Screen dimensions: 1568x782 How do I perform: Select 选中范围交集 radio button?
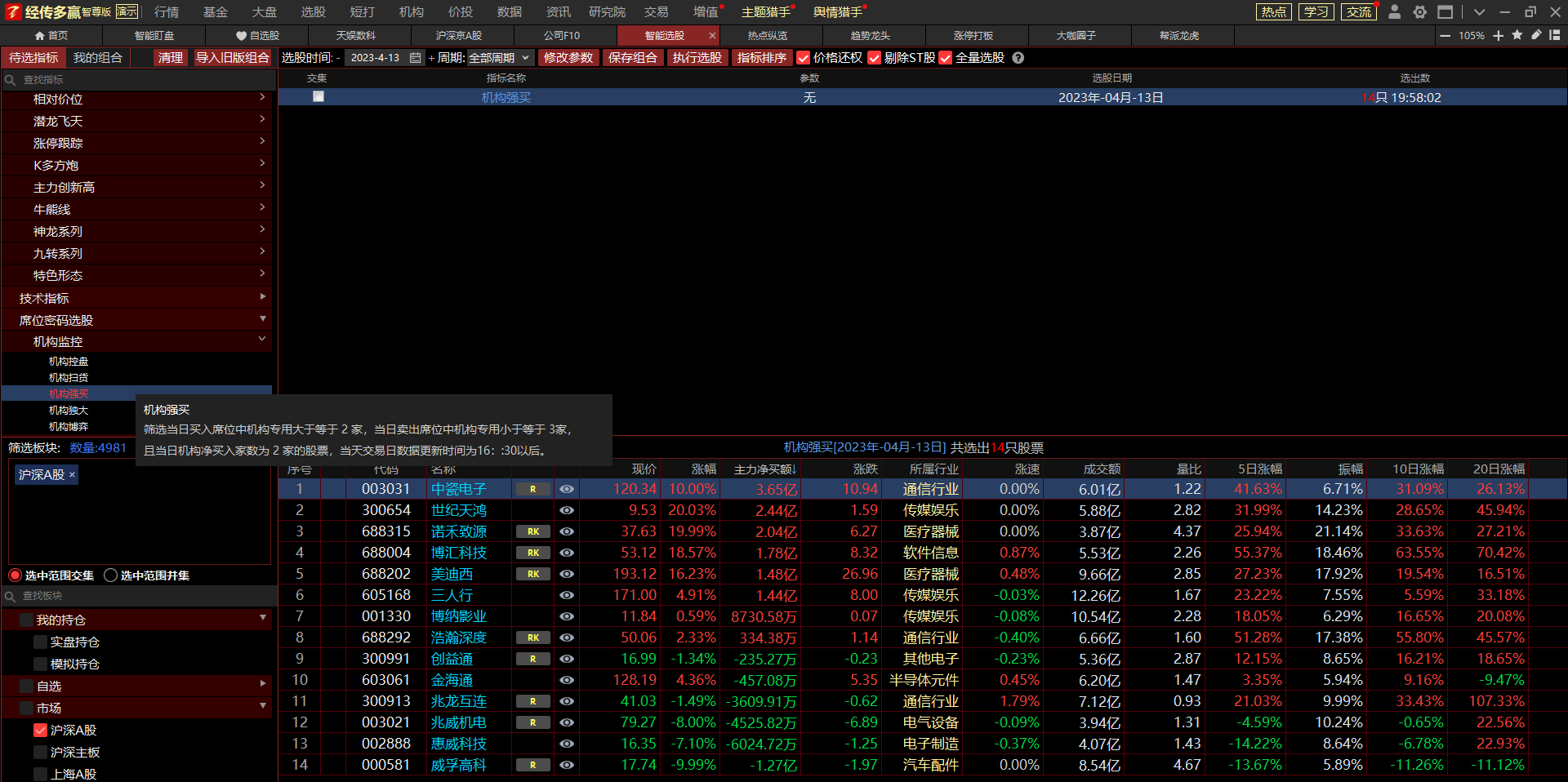coord(16,575)
